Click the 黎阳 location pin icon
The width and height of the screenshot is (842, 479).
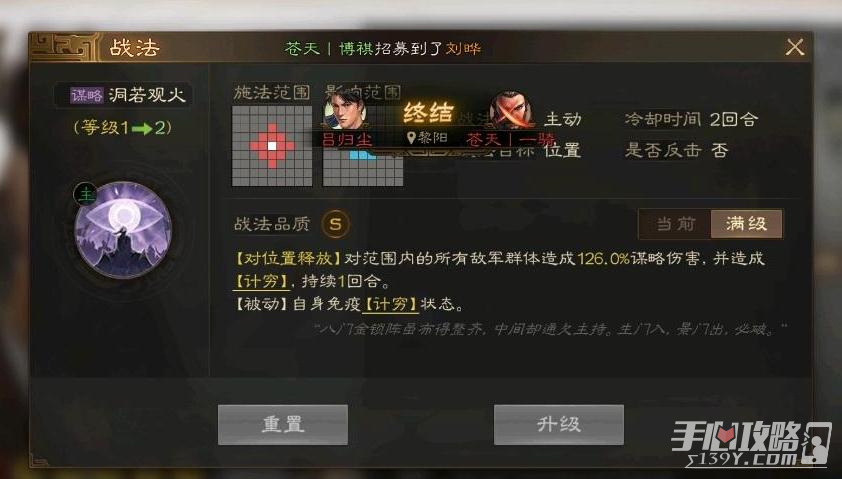(x=411, y=139)
